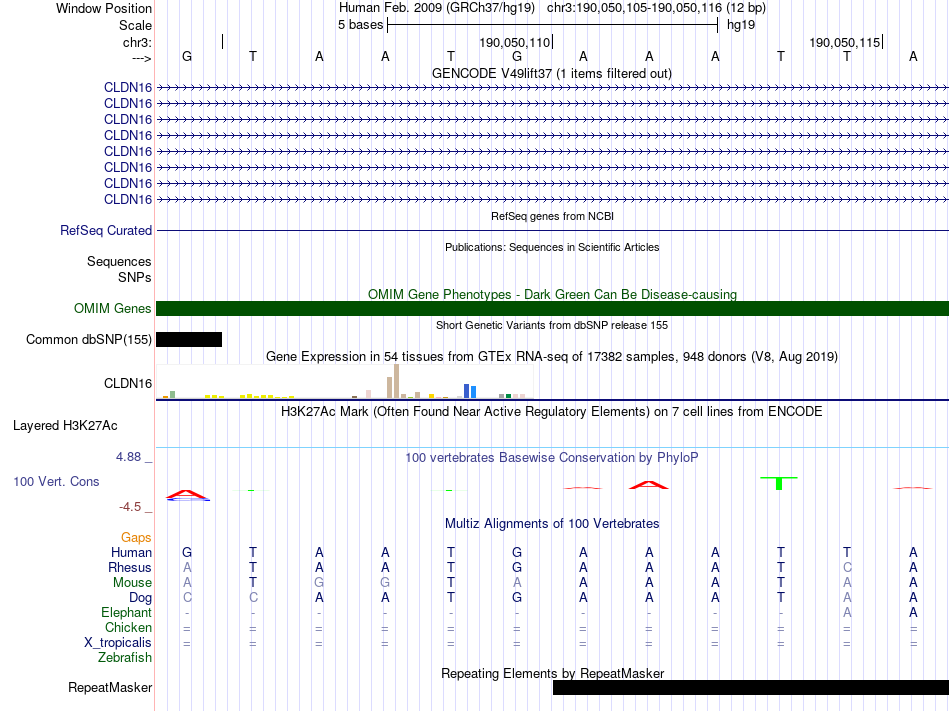The height and width of the screenshot is (711, 950).
Task: Click the 190,050,115 position marker
Action: 845,42
